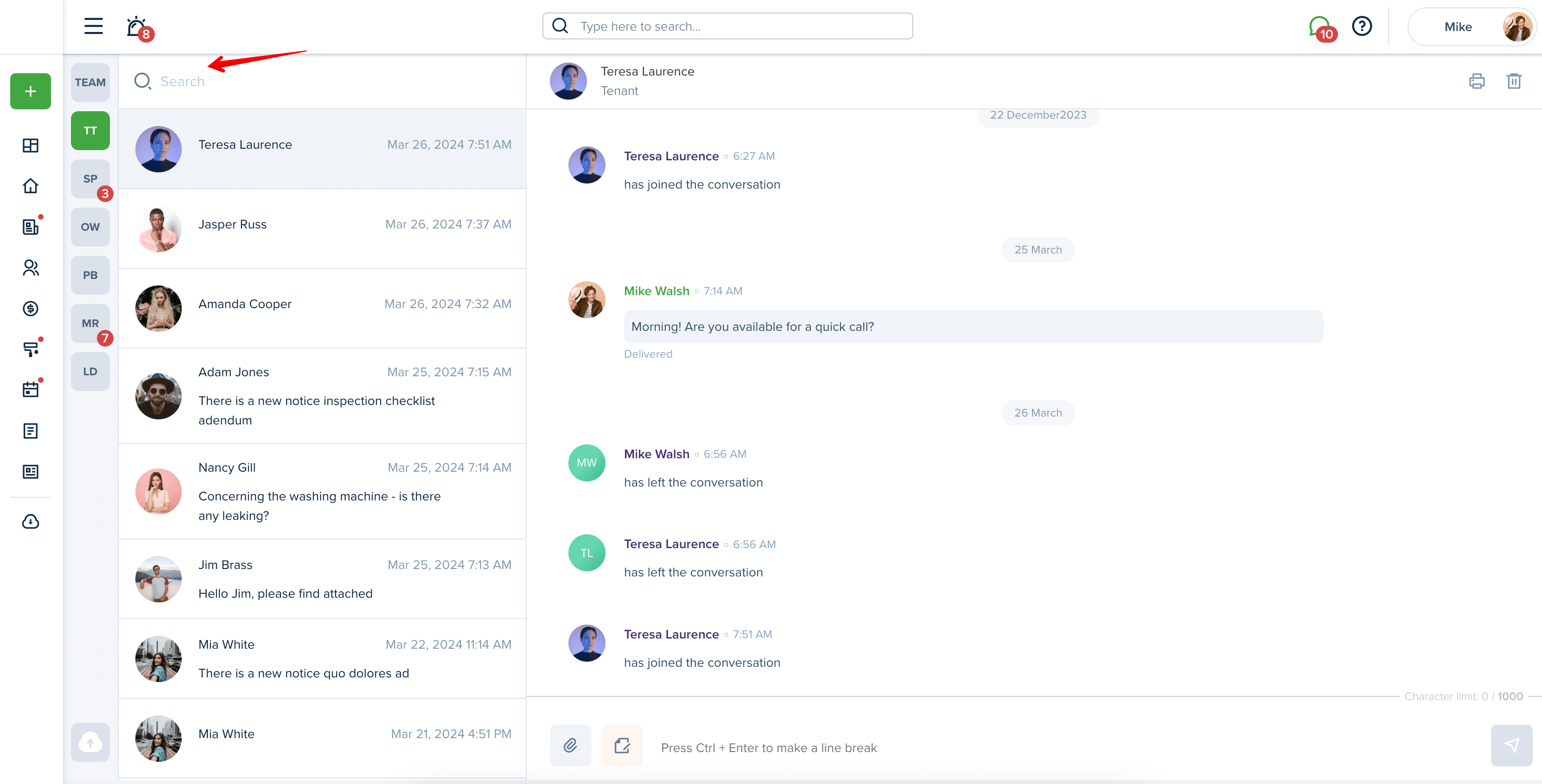Viewport: 1542px width, 784px height.
Task: Click Mike Walsh name at 7:14 AM
Action: (656, 291)
